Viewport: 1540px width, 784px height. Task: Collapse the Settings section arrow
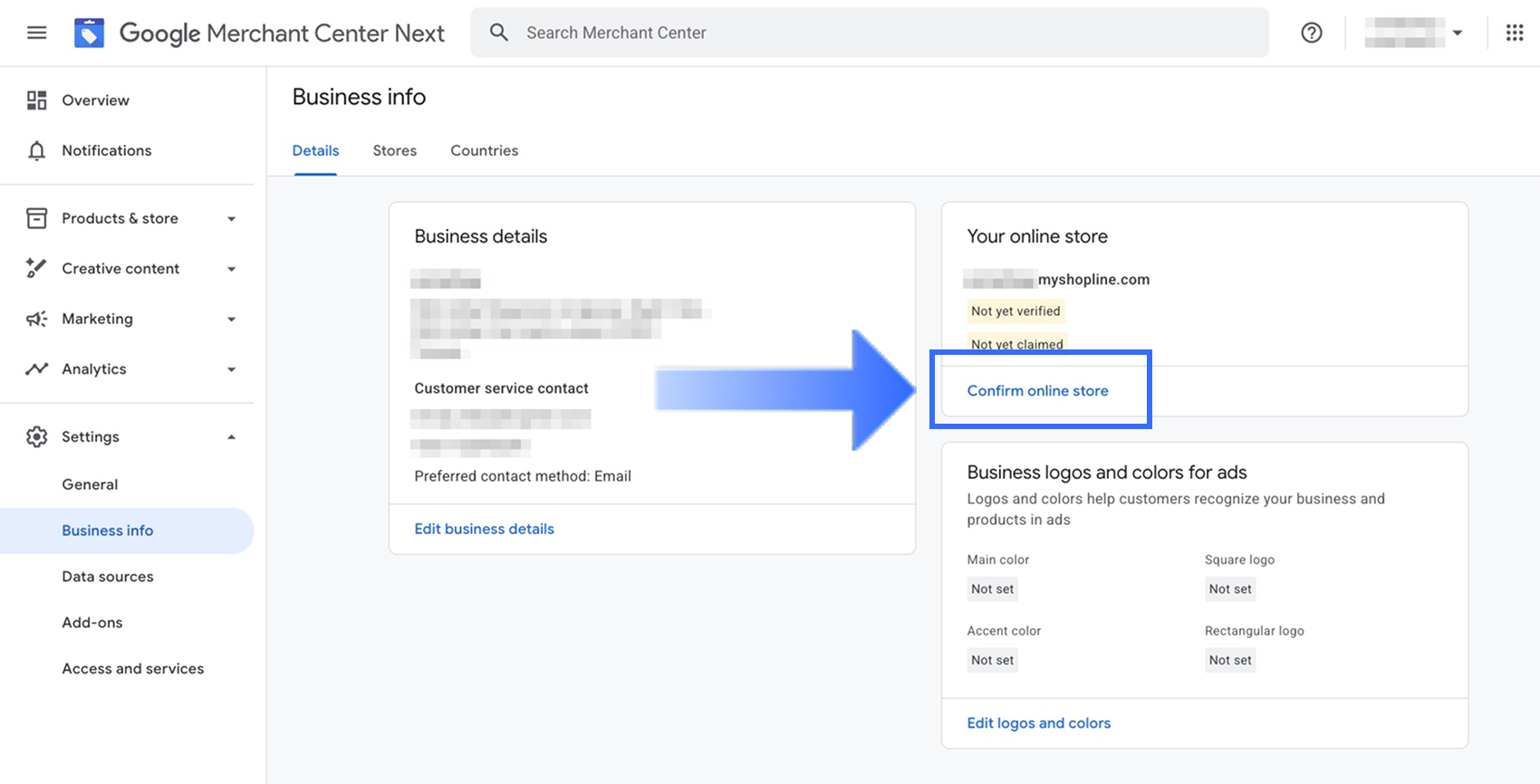pos(231,436)
